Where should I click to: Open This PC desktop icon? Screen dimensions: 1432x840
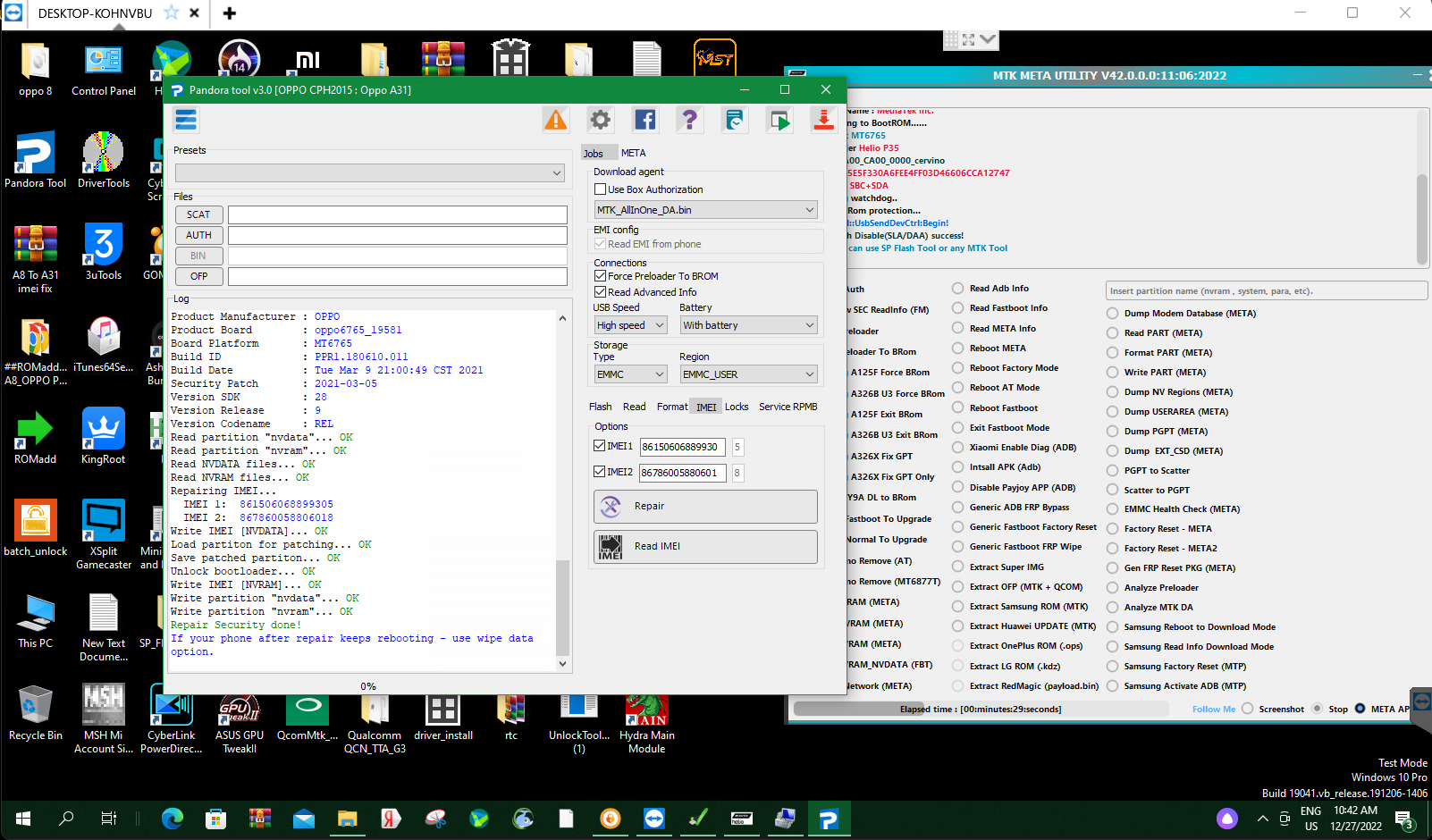[x=36, y=620]
